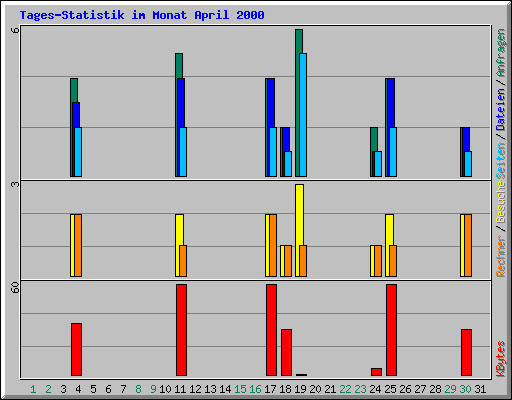
Task: Click day label 15 on the x-axis
Action: coord(240,389)
